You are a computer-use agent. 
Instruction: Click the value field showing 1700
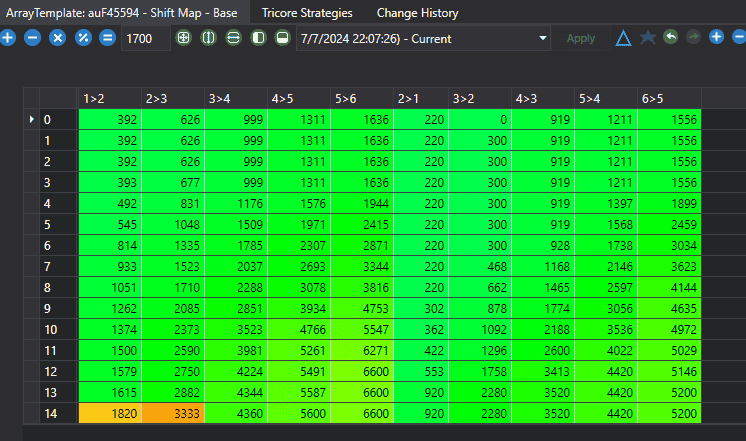click(146, 38)
